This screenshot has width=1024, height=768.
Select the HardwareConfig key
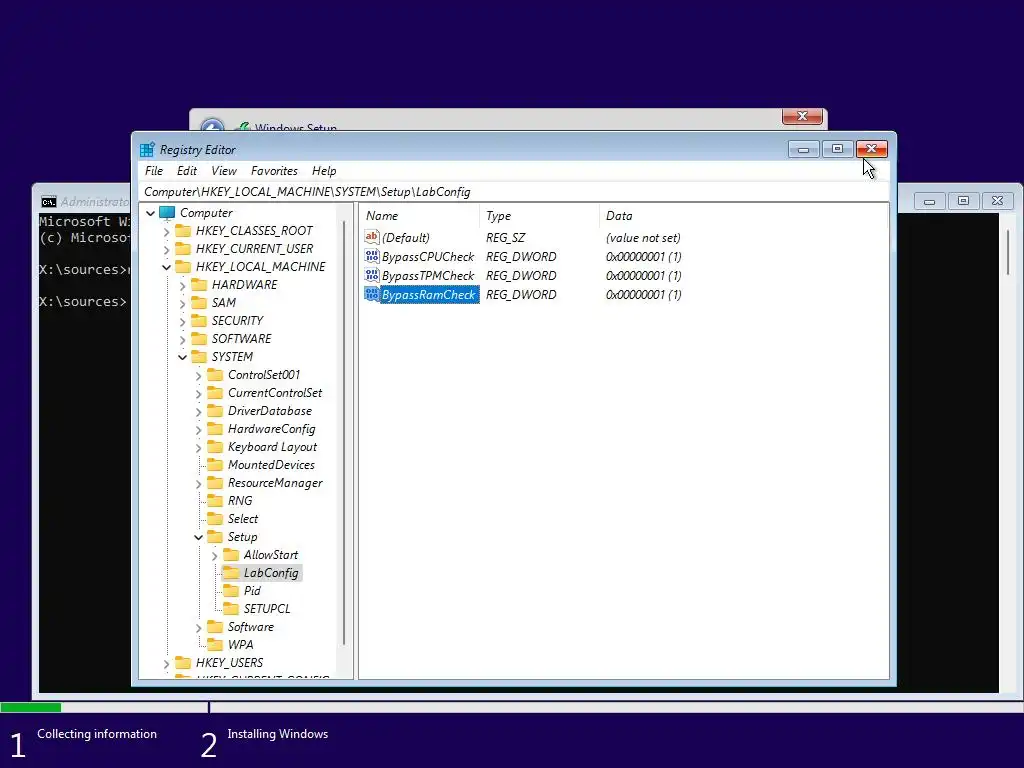(x=272, y=429)
